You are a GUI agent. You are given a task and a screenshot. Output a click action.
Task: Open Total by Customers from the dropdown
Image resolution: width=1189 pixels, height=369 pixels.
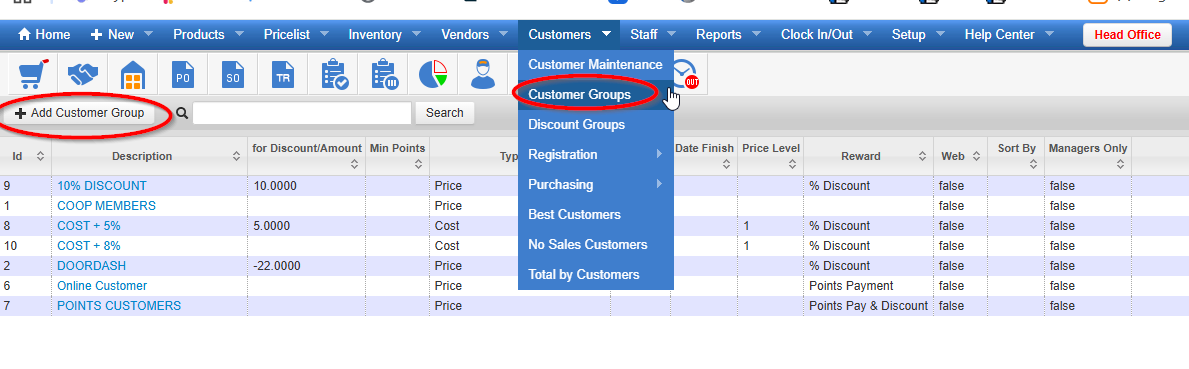point(595,274)
